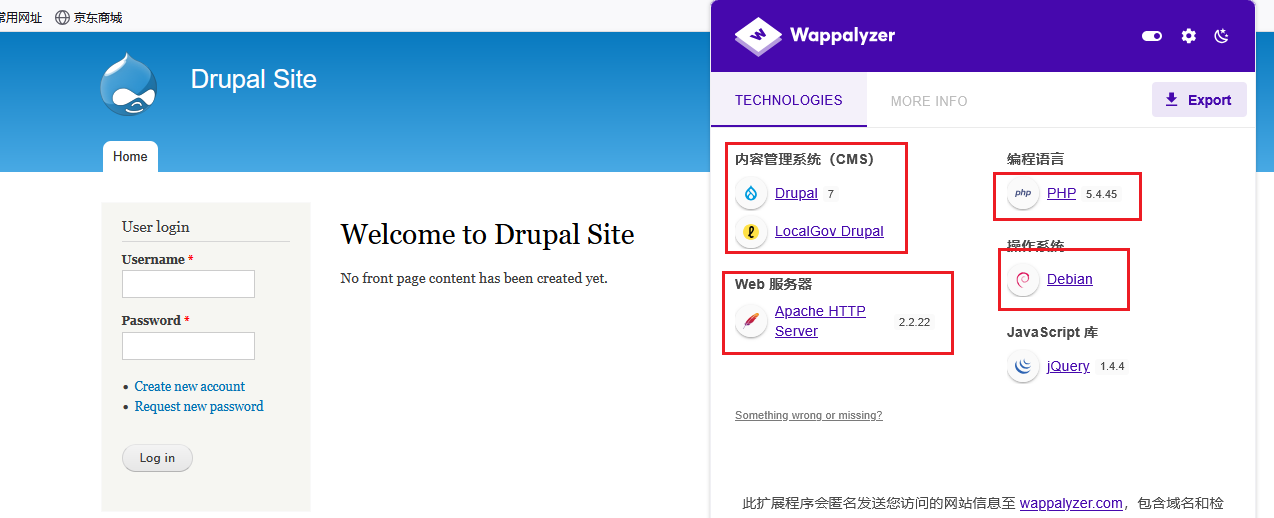Click 'No front page content' message text

pos(474,278)
